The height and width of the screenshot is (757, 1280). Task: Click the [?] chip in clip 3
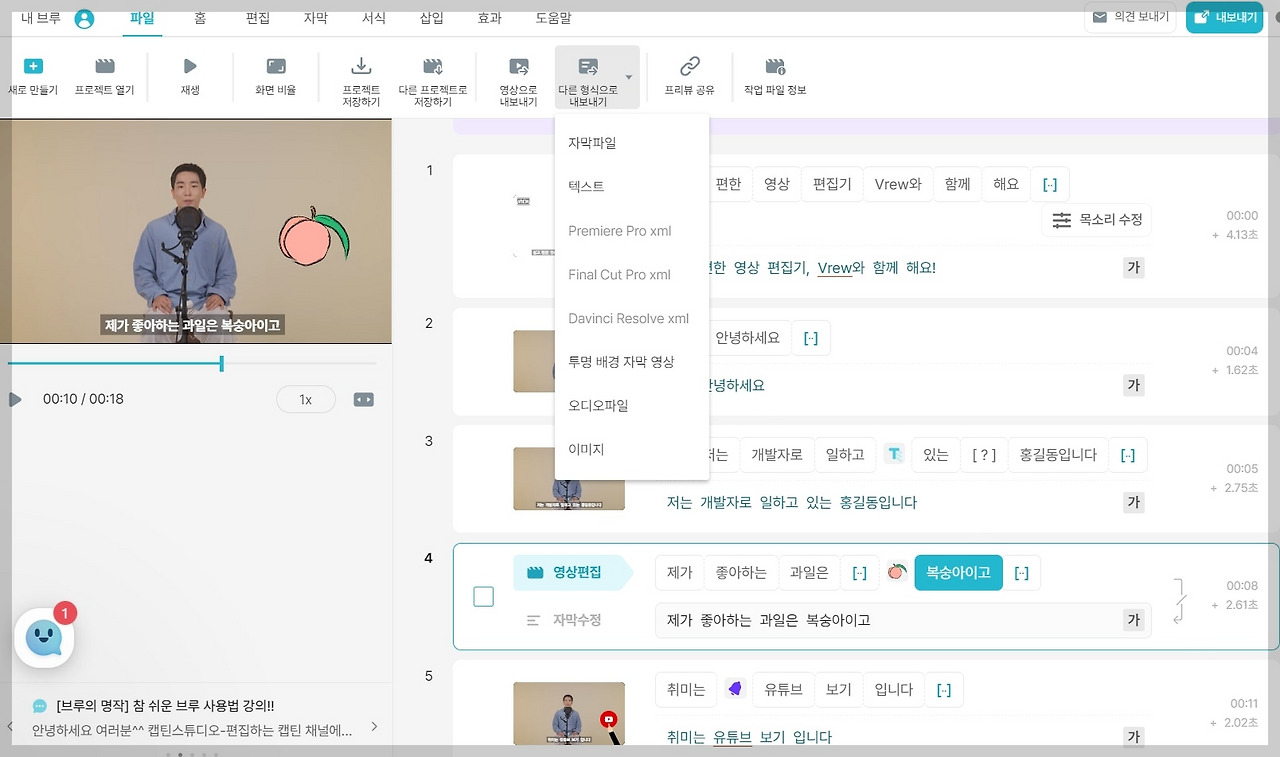984,455
